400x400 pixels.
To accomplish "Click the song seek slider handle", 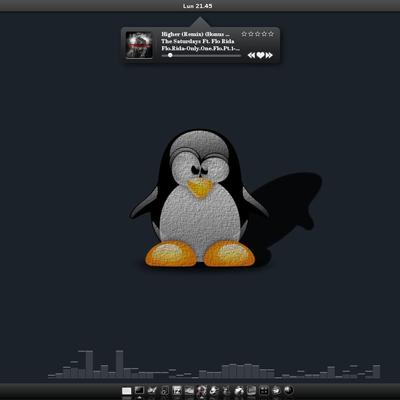I will pos(170,55).
